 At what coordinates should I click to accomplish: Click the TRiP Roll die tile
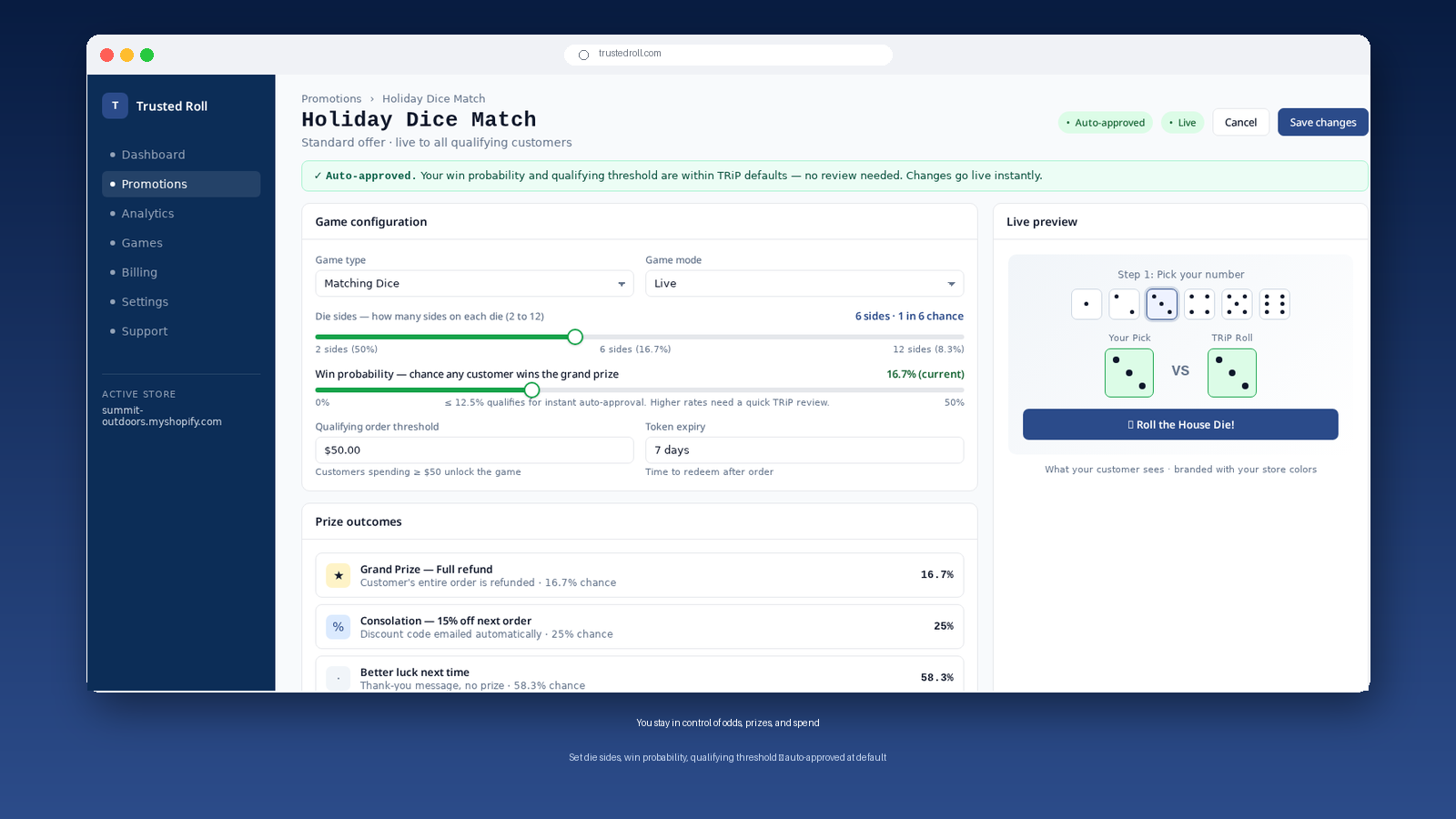pyautogui.click(x=1232, y=373)
